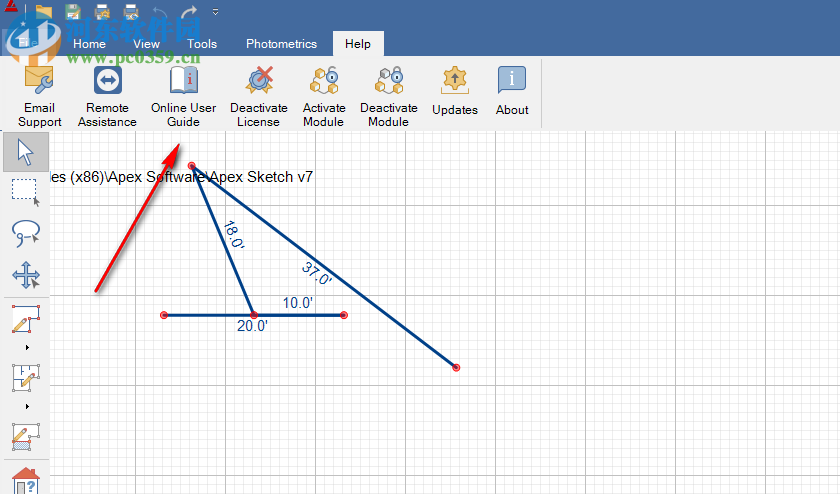The width and height of the screenshot is (840, 494).
Task: Click the Deactivate Module icon
Action: tap(388, 96)
